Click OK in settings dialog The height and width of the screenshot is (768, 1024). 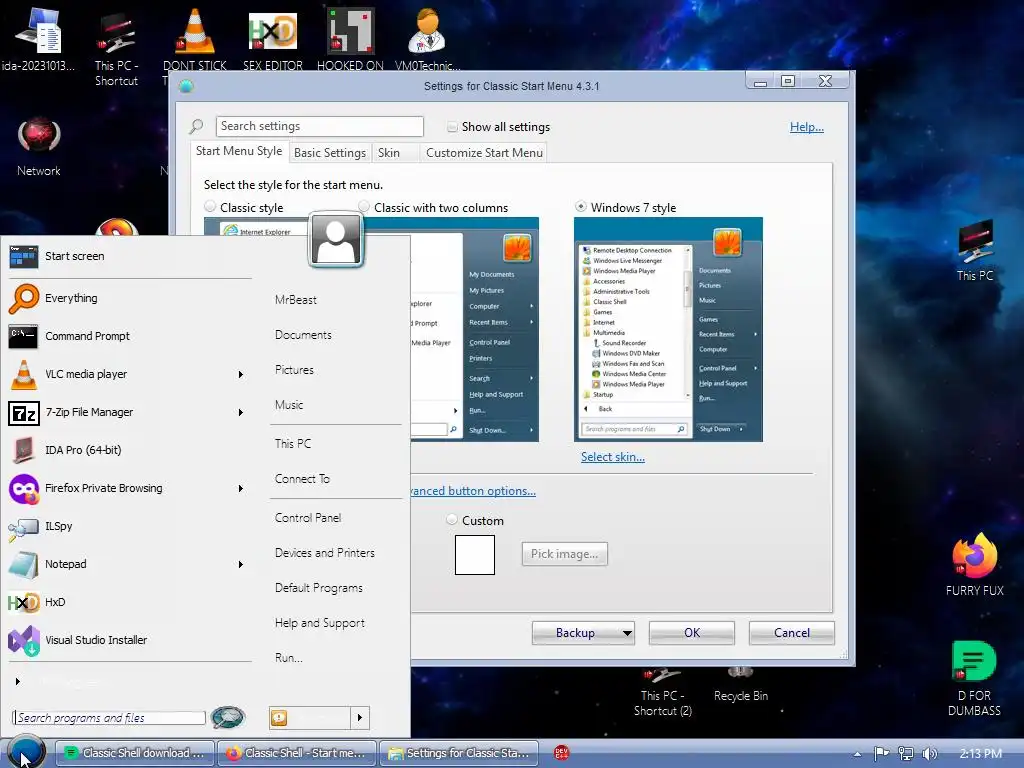click(x=692, y=633)
